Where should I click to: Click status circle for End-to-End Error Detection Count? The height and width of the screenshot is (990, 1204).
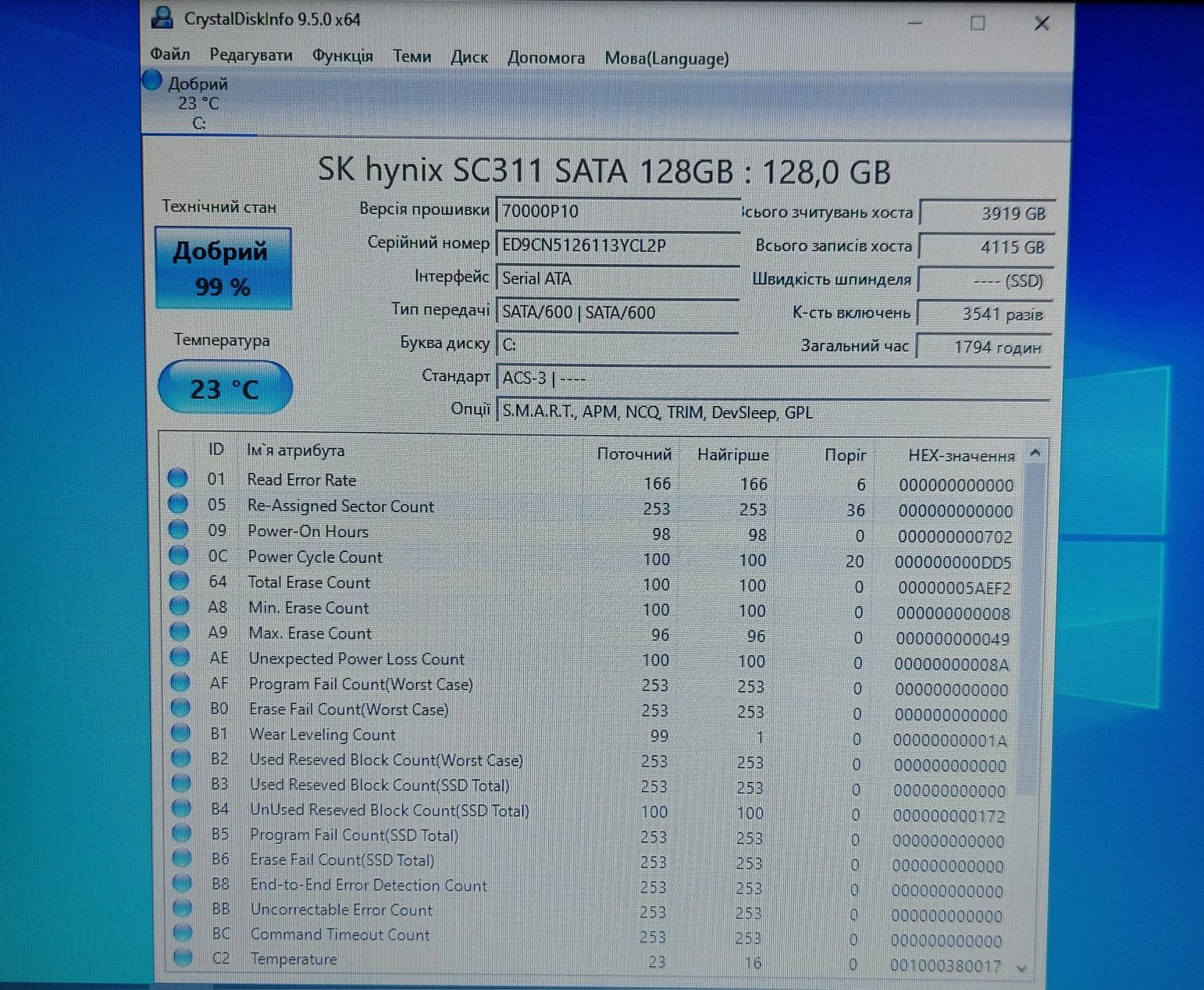point(183,883)
